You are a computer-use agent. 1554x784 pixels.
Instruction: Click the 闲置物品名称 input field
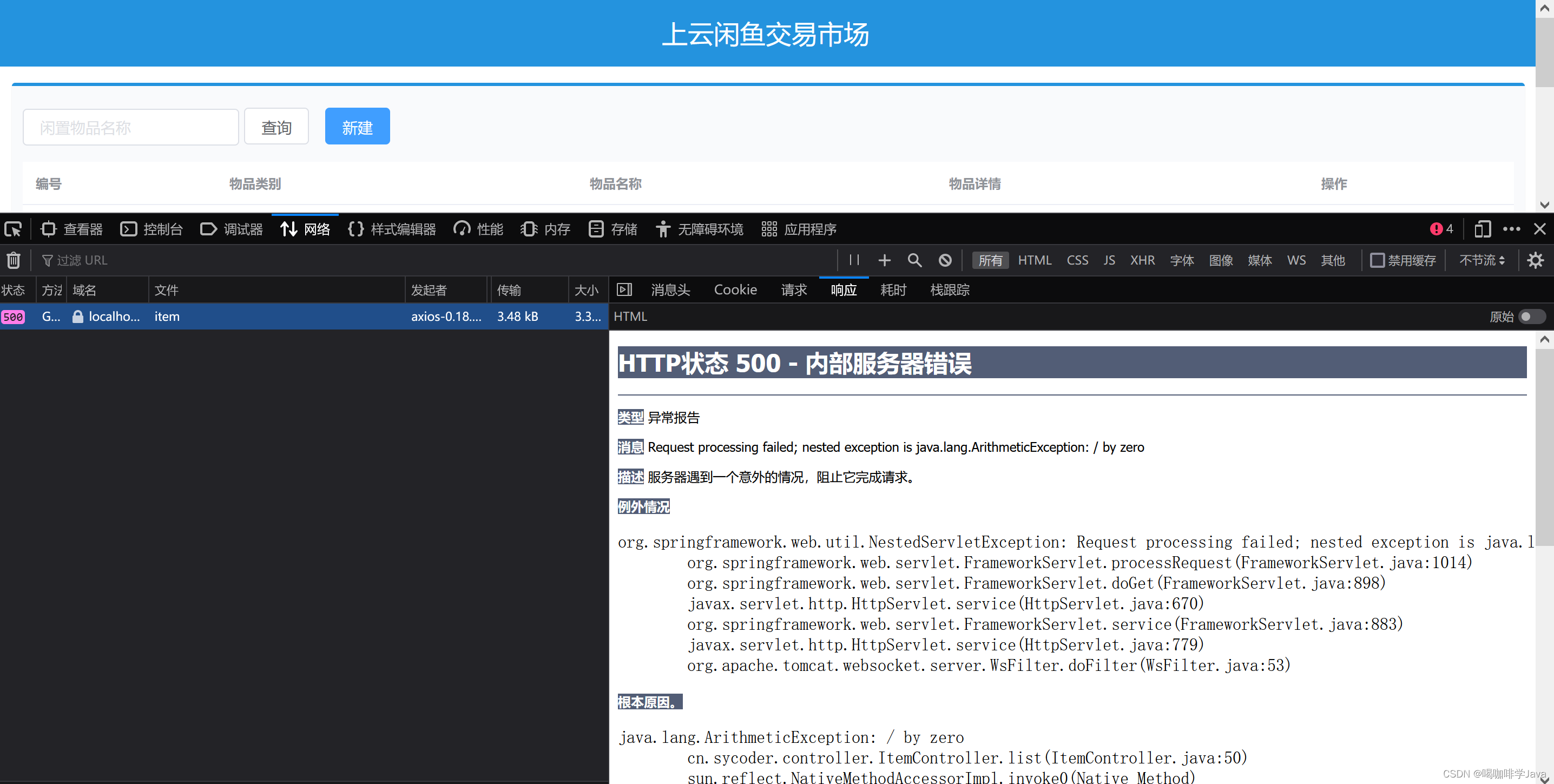point(131,127)
